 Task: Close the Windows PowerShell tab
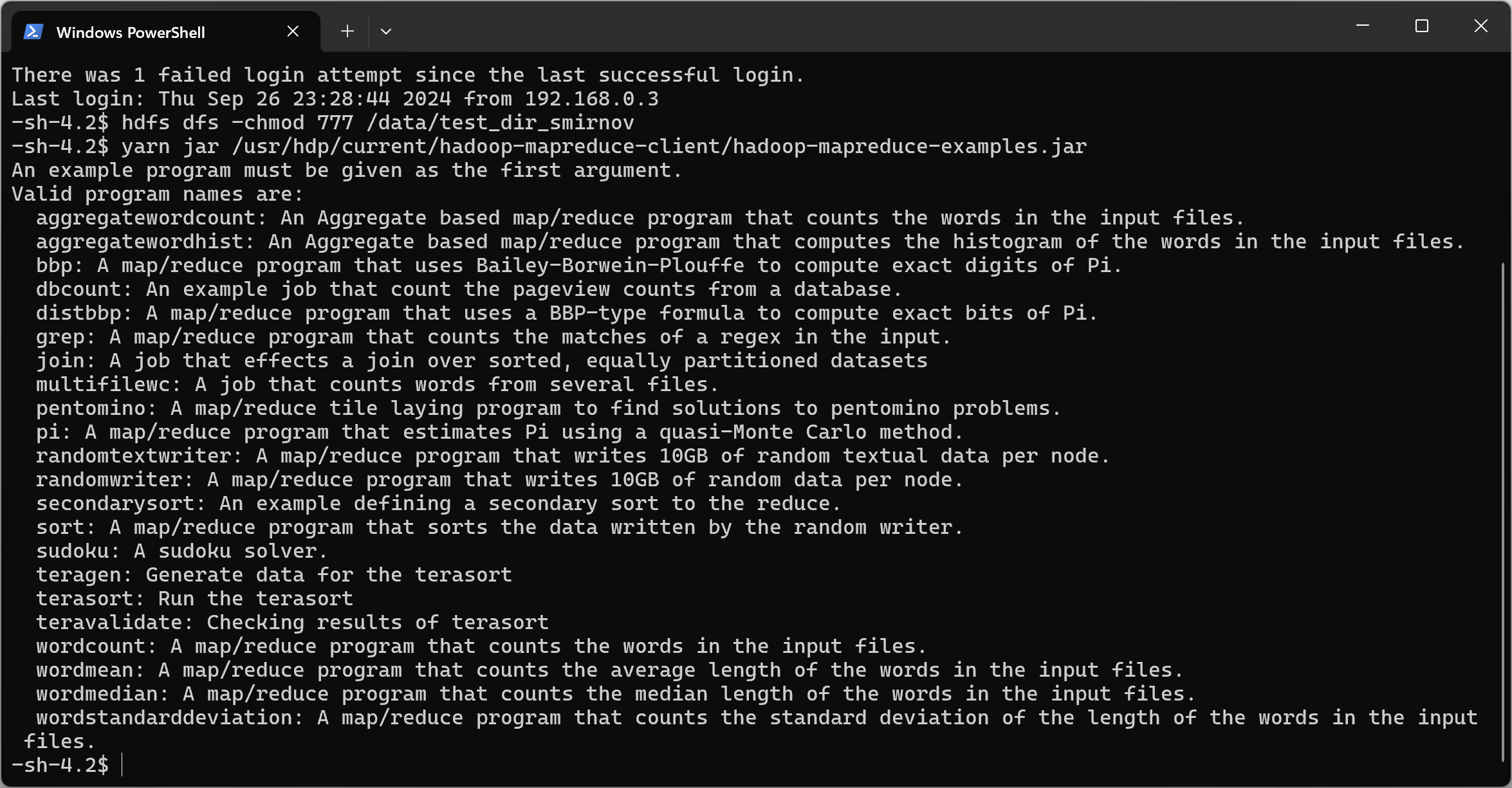293,31
